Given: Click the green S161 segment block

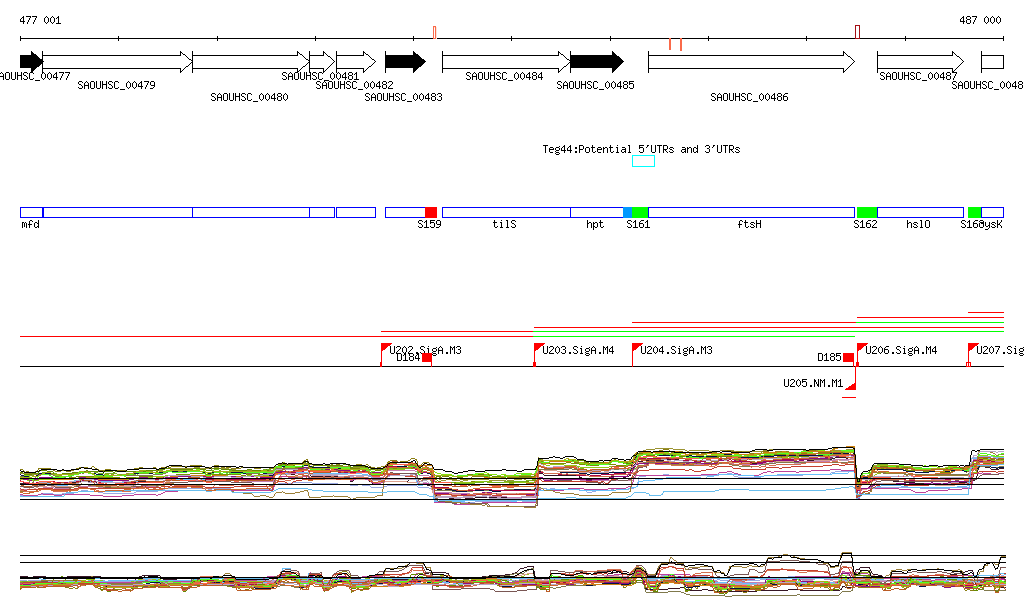Looking at the screenshot, I should [x=640, y=212].
